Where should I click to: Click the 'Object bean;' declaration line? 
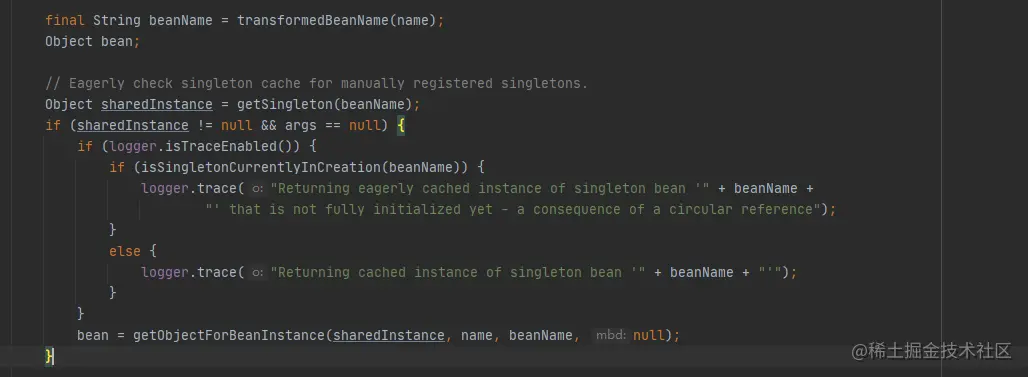click(93, 41)
